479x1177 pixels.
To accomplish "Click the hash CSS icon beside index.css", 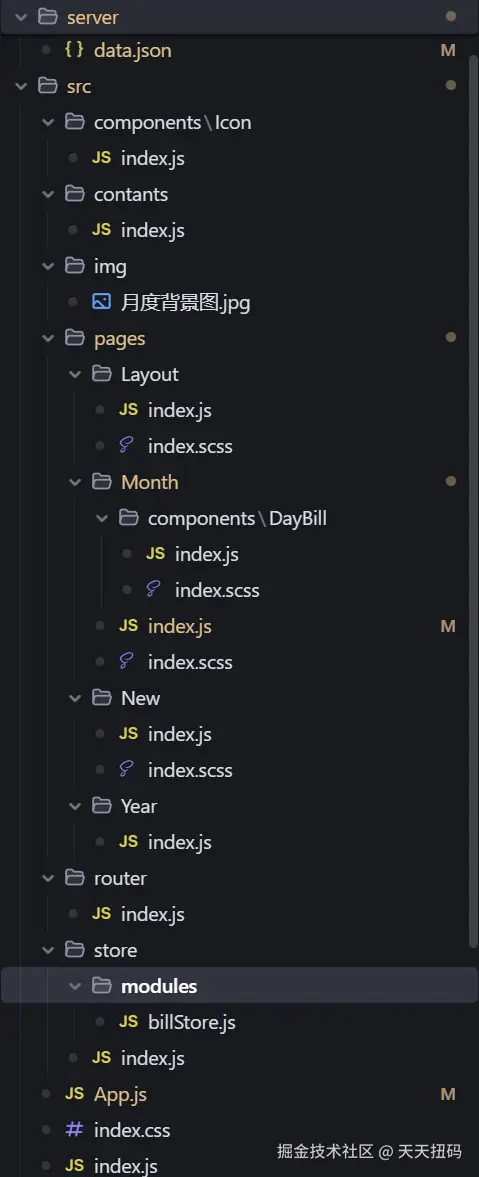I will click(74, 1130).
